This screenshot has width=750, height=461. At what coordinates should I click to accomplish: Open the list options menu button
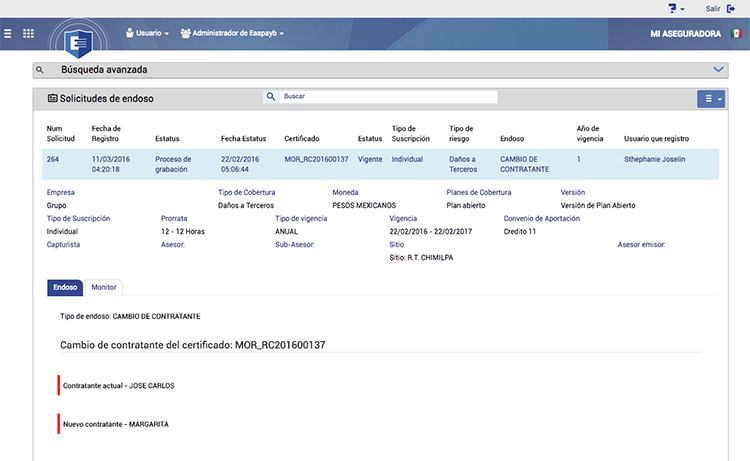[x=711, y=99]
